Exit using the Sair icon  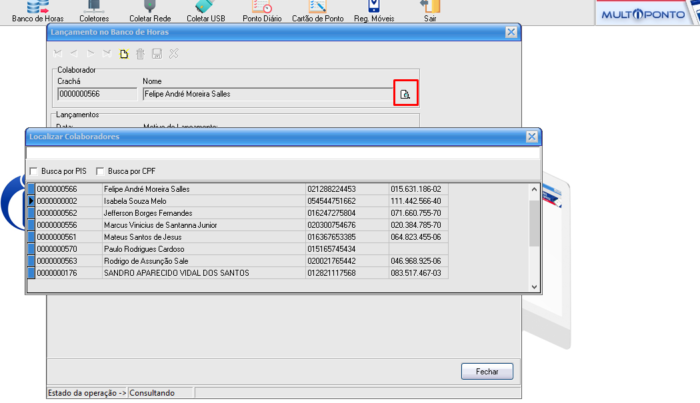pyautogui.click(x=430, y=11)
